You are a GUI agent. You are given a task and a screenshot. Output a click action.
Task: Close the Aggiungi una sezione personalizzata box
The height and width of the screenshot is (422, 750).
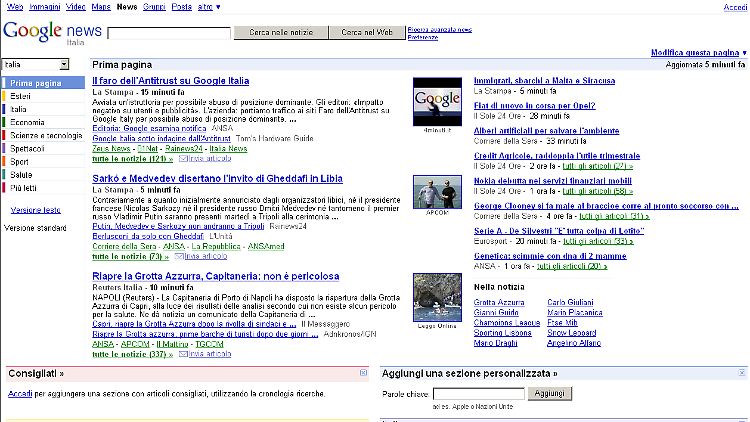pyautogui.click(x=741, y=373)
